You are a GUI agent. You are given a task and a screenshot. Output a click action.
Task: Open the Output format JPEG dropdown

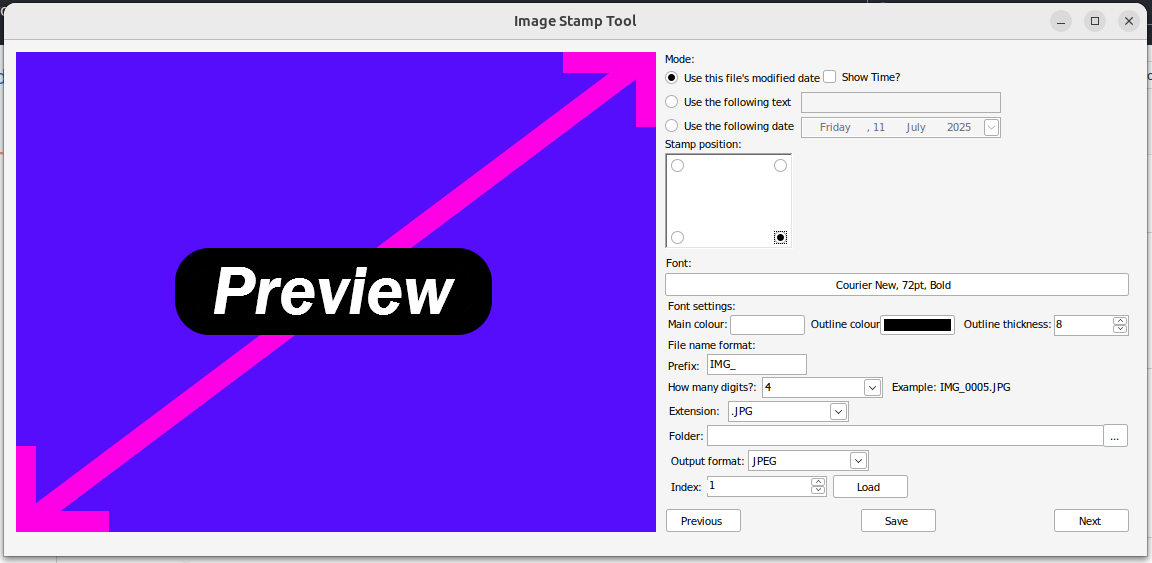(859, 461)
